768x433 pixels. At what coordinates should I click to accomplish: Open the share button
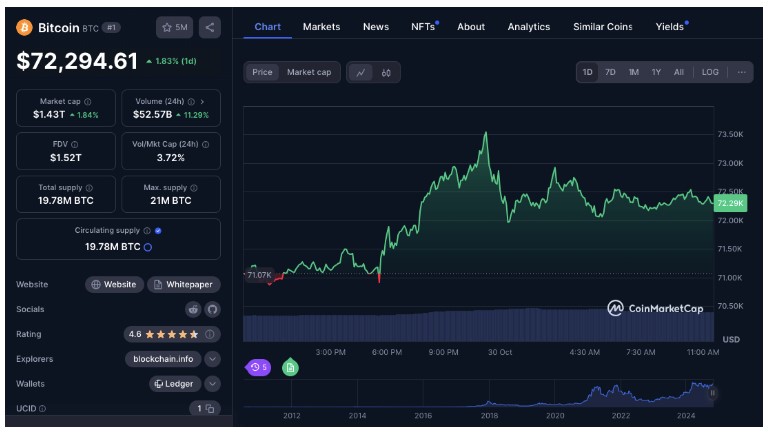[210, 27]
